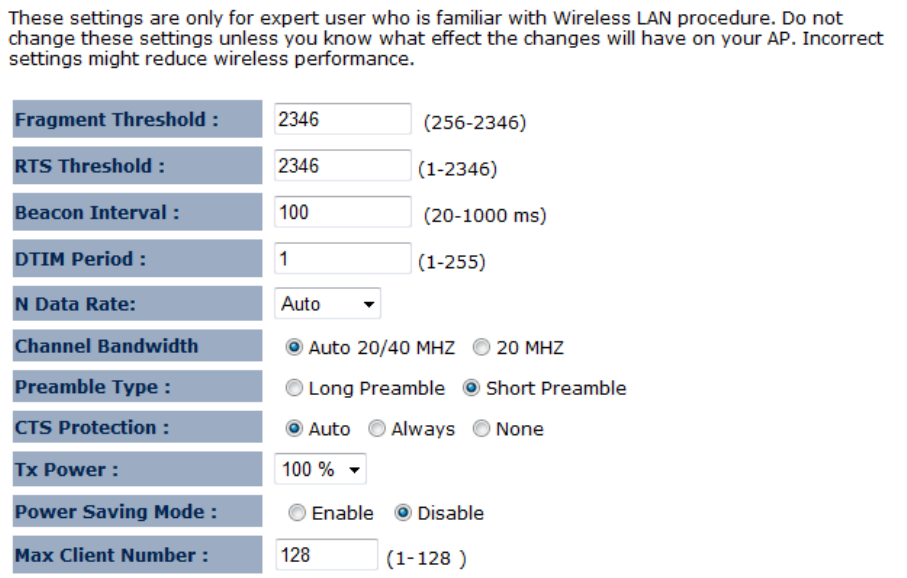Set CTS Protection to None
Screen dimensions: 907x578
481,429
